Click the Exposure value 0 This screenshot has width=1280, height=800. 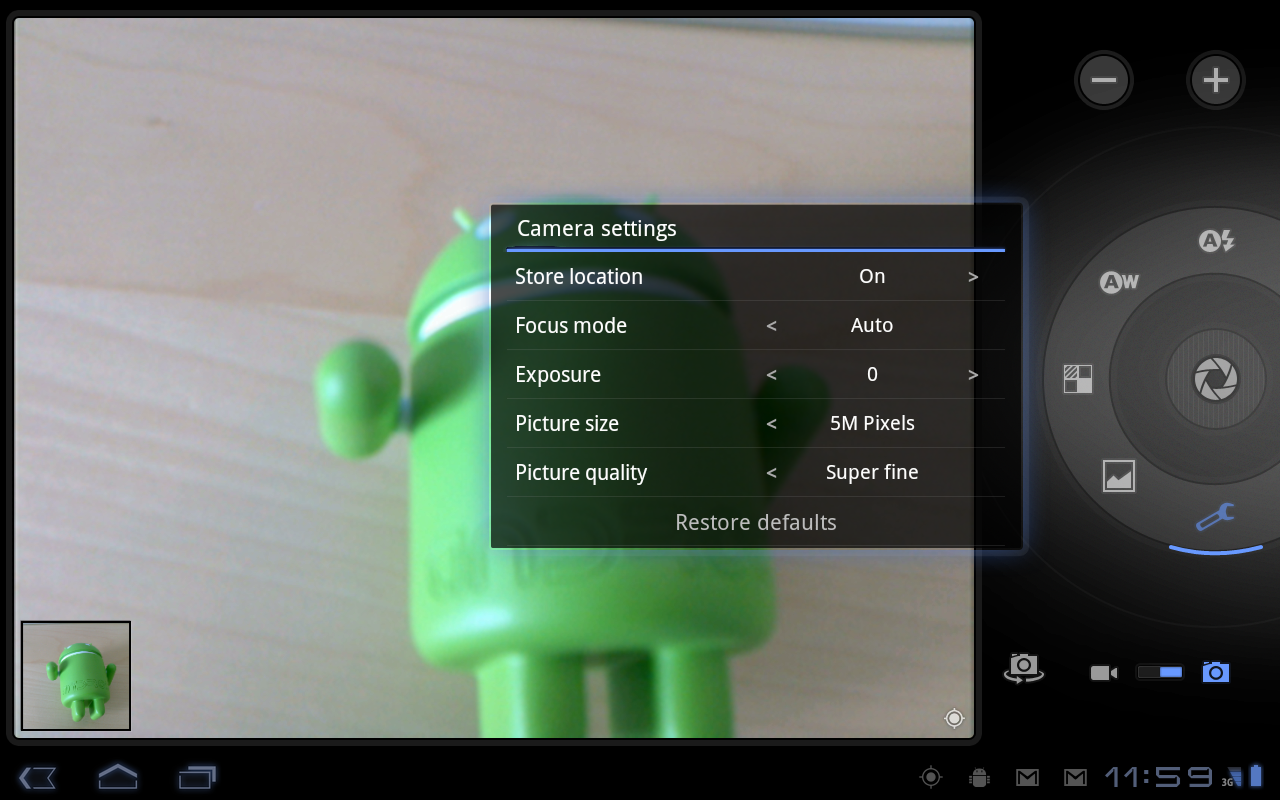point(872,374)
